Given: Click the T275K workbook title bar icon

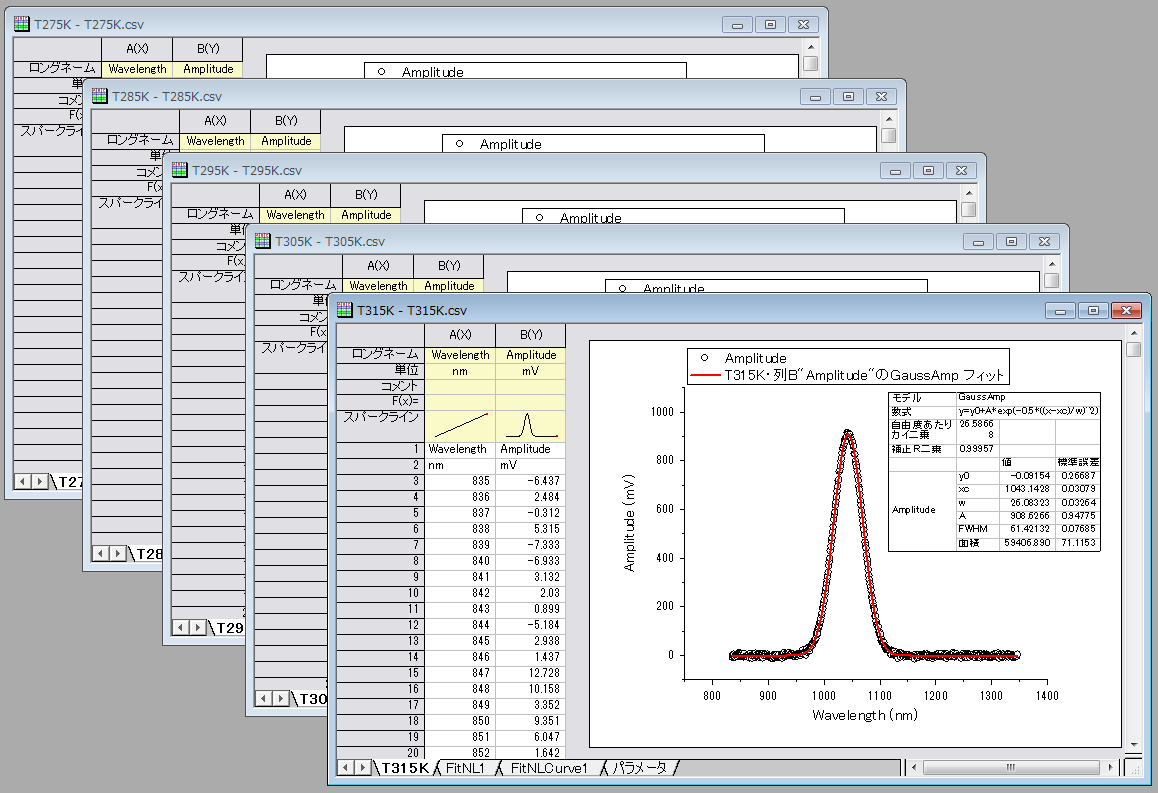Looking at the screenshot, I should [x=22, y=23].
